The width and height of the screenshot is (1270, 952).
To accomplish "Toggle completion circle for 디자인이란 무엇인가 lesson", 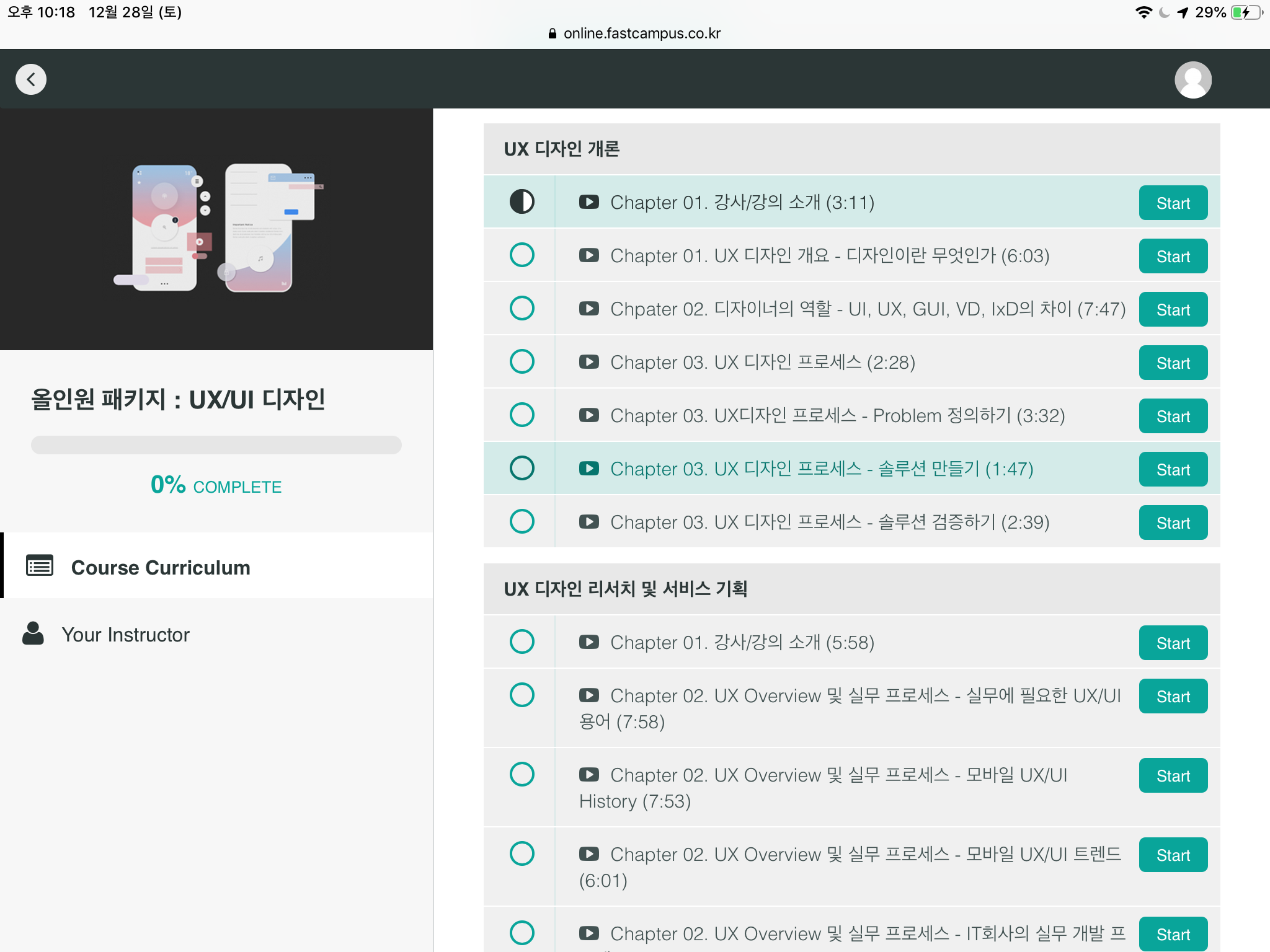I will point(522,255).
